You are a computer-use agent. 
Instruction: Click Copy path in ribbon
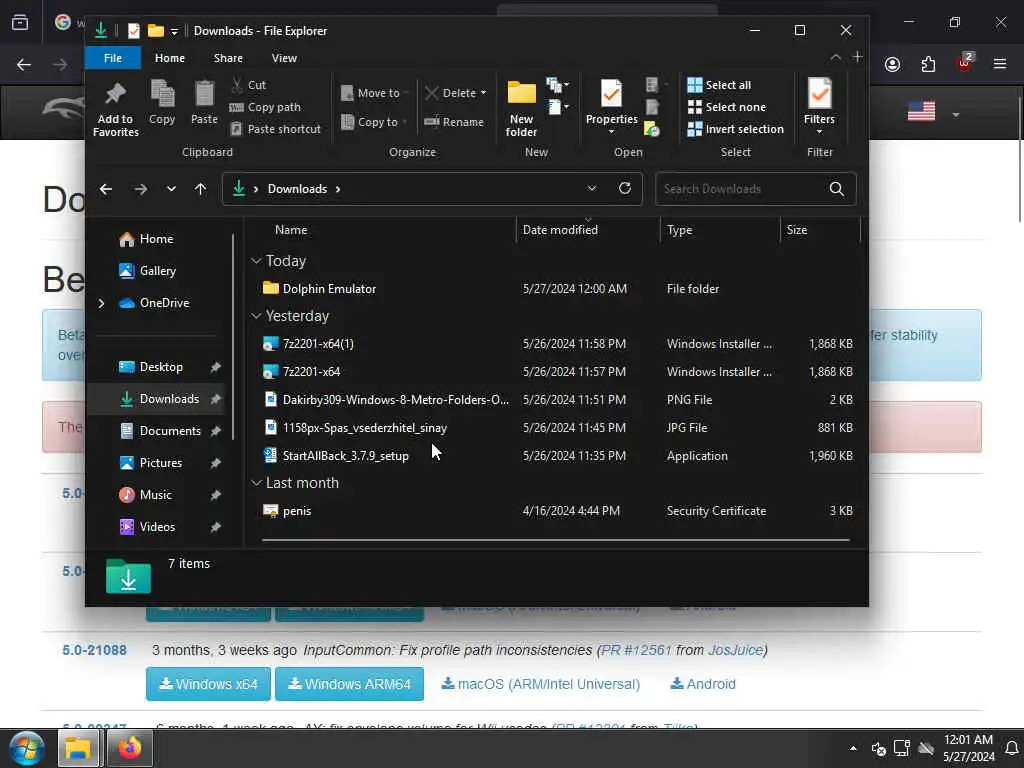click(266, 107)
